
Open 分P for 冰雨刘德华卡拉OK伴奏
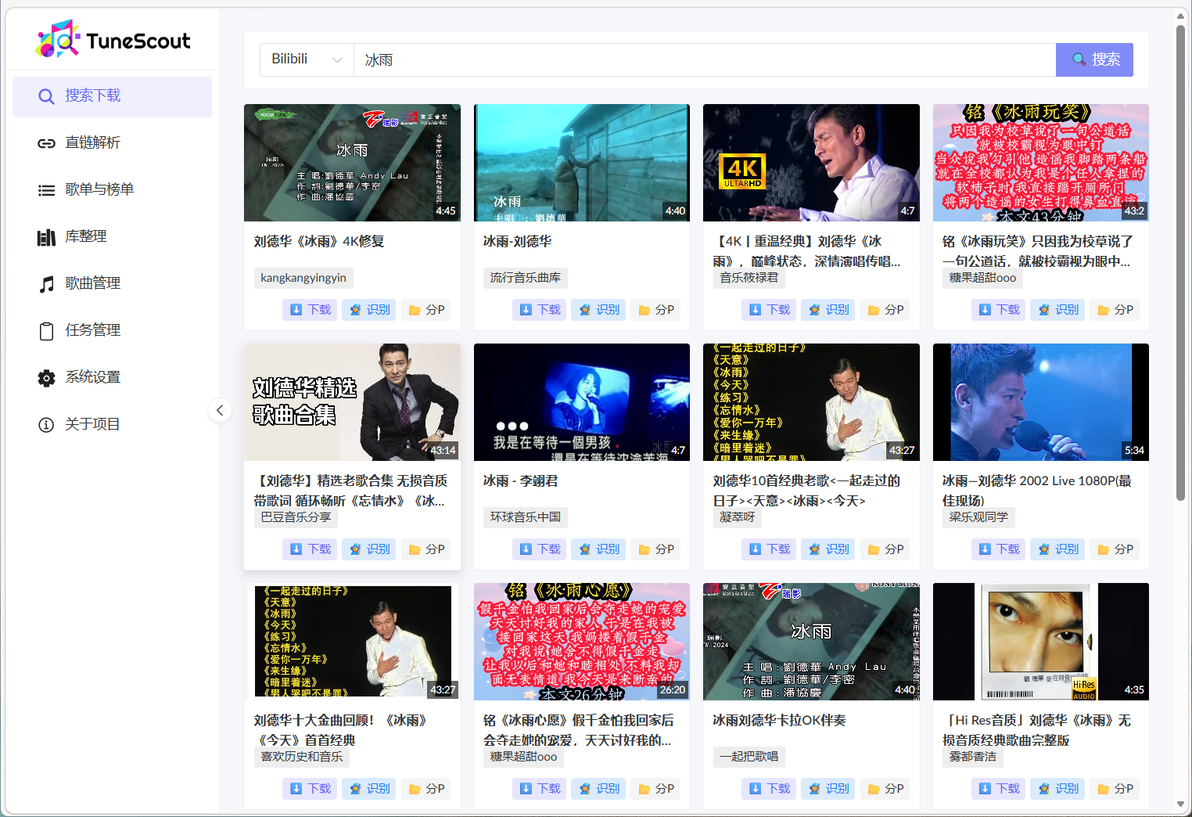point(886,788)
